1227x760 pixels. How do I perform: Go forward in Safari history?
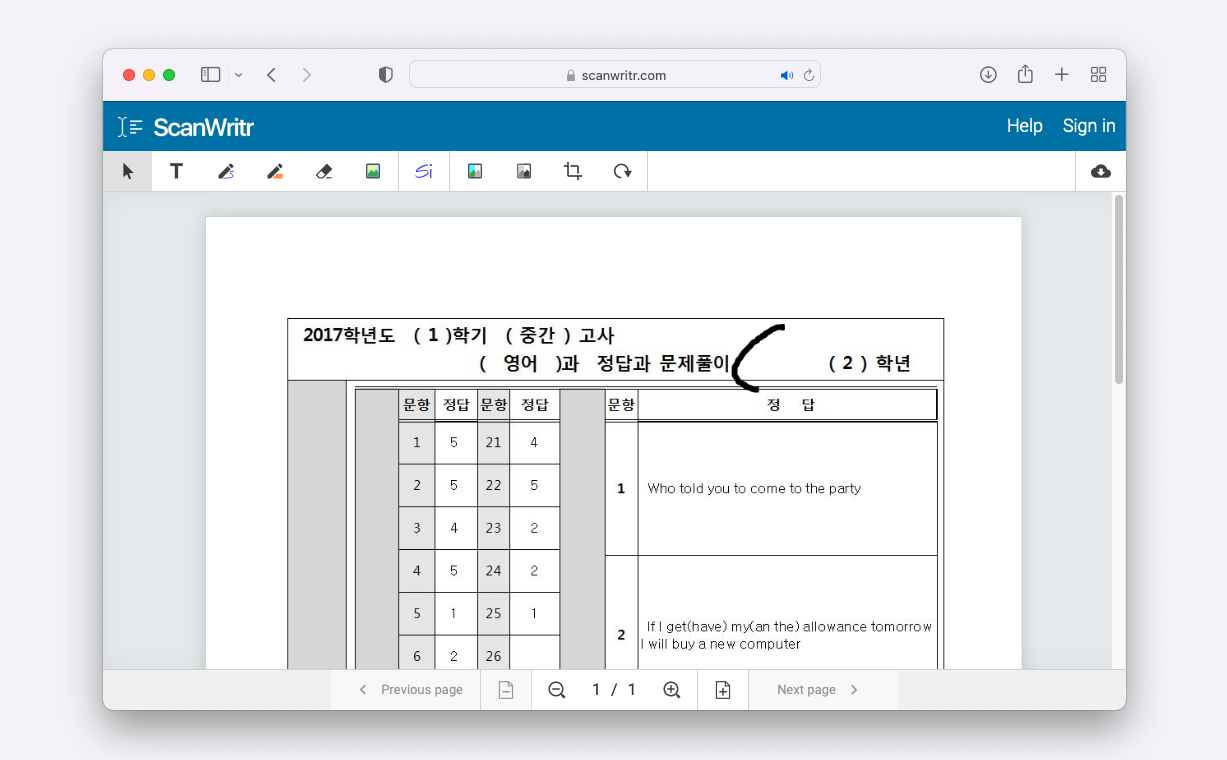307,75
